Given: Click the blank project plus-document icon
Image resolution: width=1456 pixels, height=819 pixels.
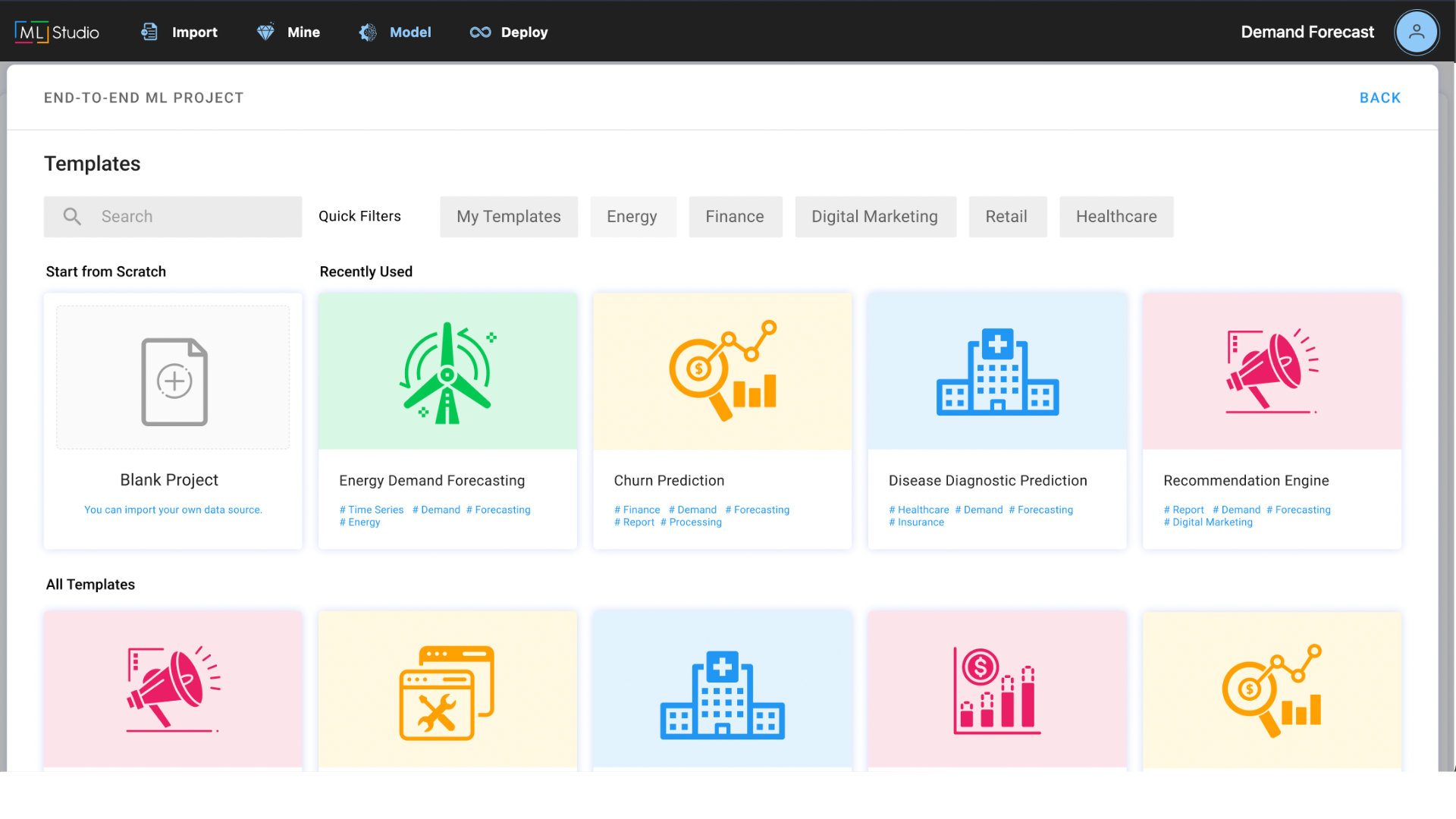Looking at the screenshot, I should tap(174, 381).
